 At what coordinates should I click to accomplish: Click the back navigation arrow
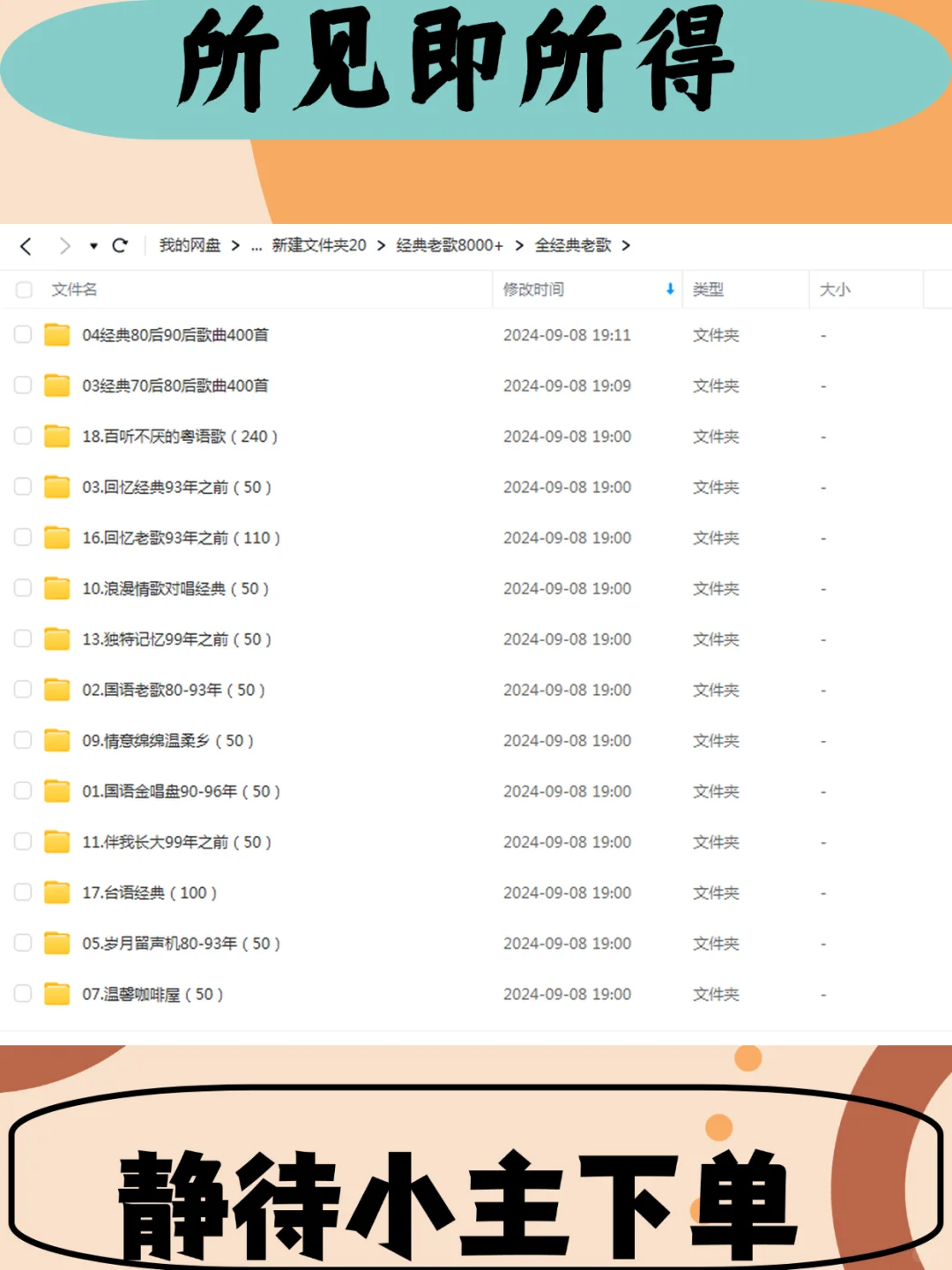pos(26,246)
